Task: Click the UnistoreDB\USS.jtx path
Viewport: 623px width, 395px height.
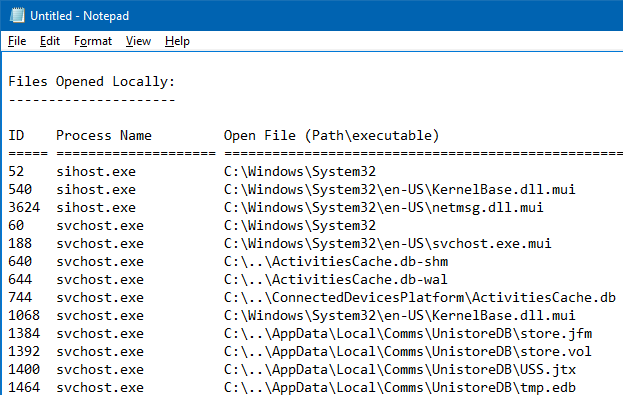Action: [400, 370]
